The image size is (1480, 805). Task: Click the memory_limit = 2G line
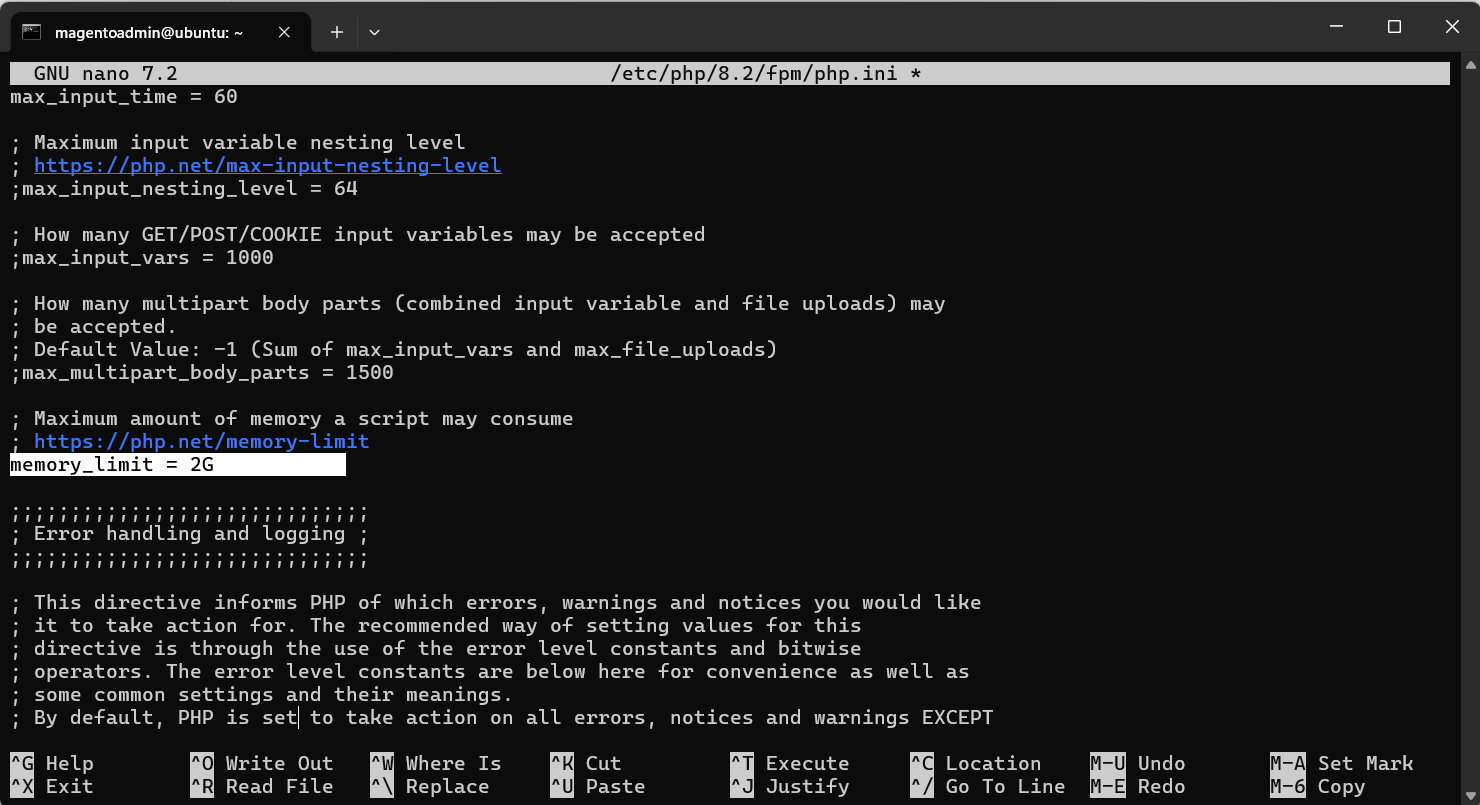[x=112, y=465]
